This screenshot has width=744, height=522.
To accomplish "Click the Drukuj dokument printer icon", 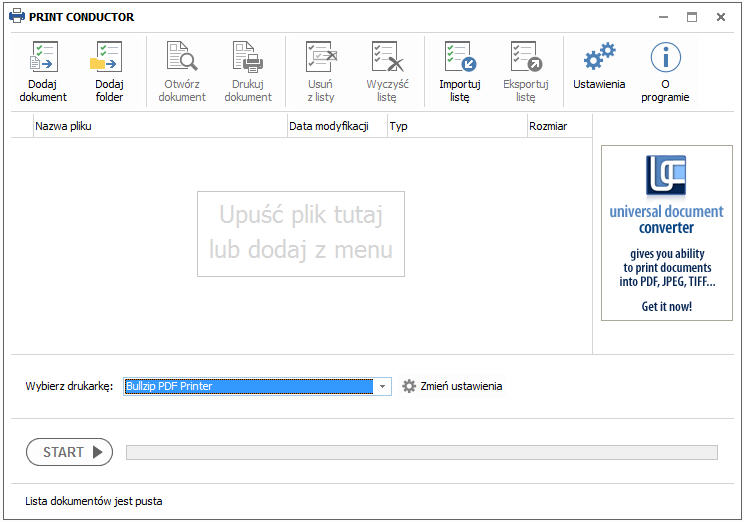I will tap(247, 58).
